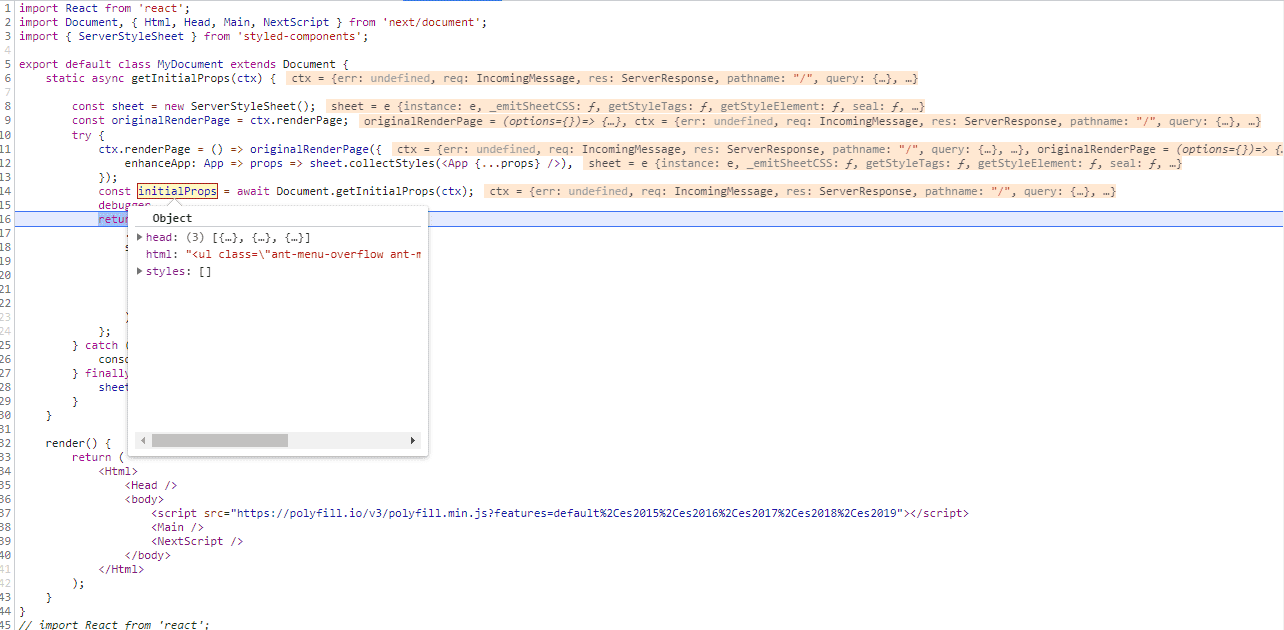1284x630 pixels.
Task: Click the highlighted initialProps variable
Action: pos(177,191)
